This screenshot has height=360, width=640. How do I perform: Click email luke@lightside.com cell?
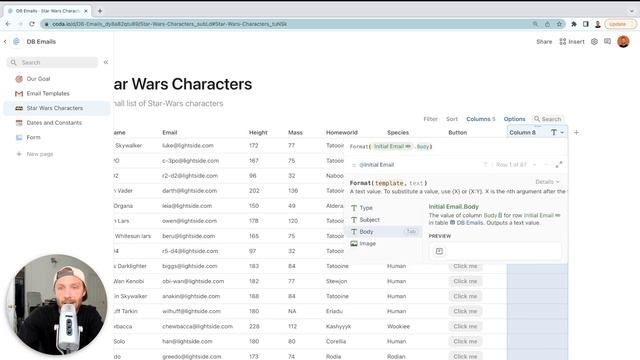point(188,146)
